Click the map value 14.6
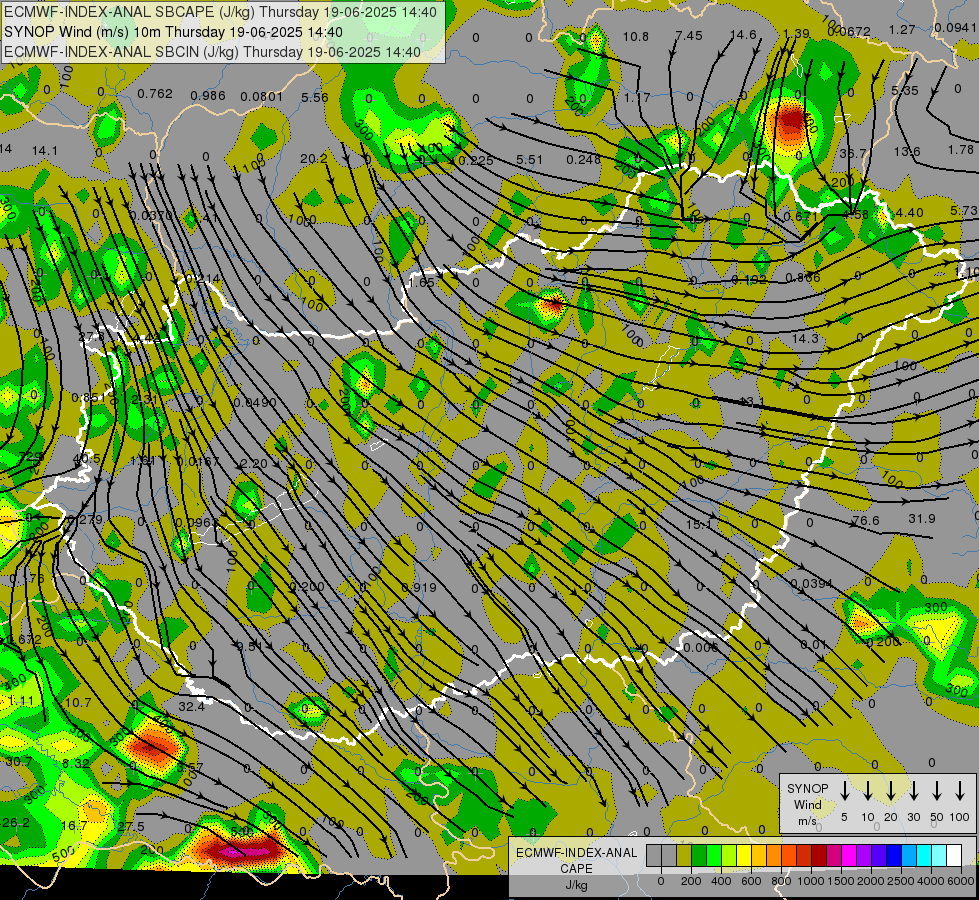 pyautogui.click(x=743, y=35)
